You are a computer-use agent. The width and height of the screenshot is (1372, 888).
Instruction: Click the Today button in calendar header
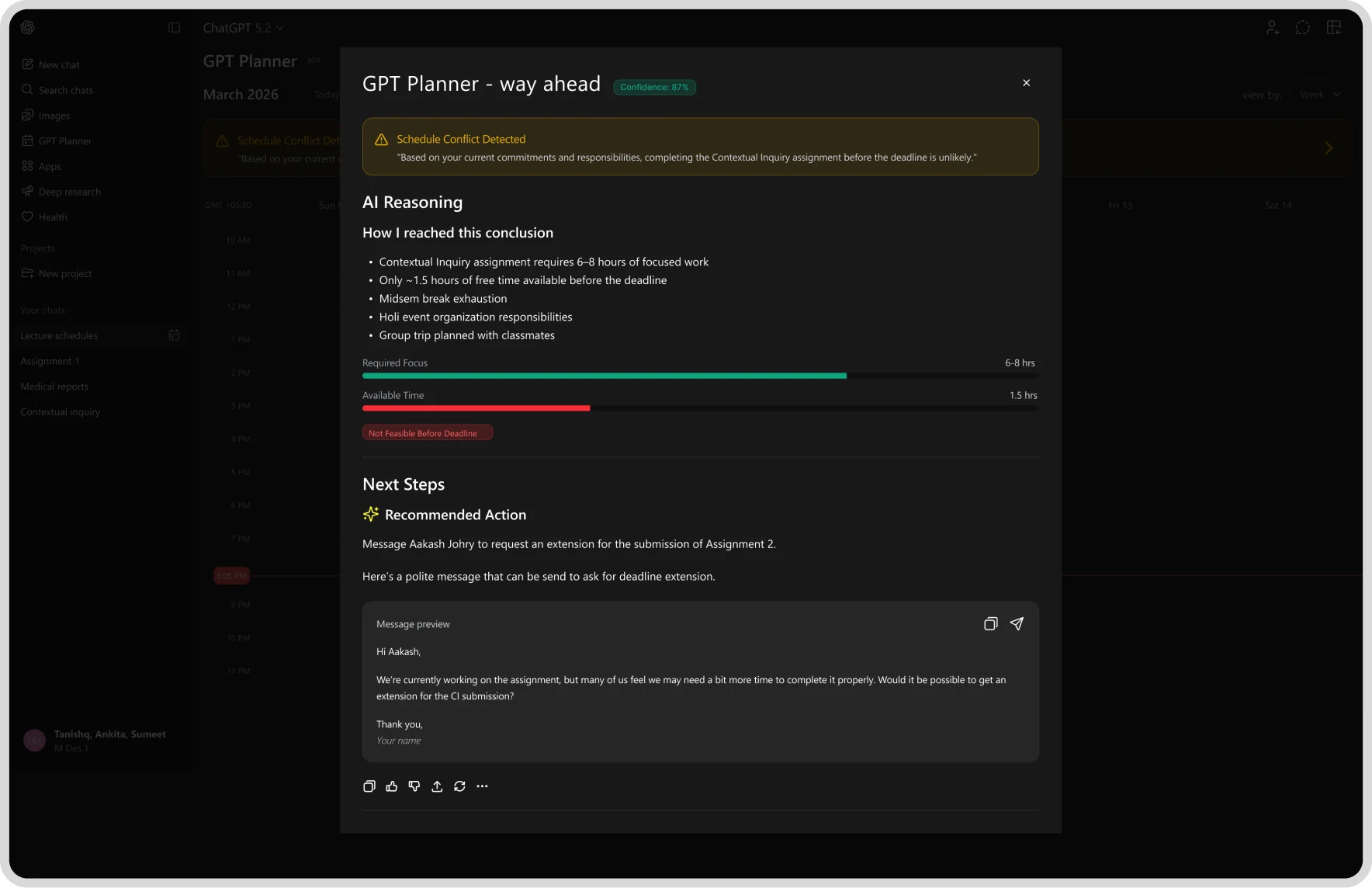[326, 95]
